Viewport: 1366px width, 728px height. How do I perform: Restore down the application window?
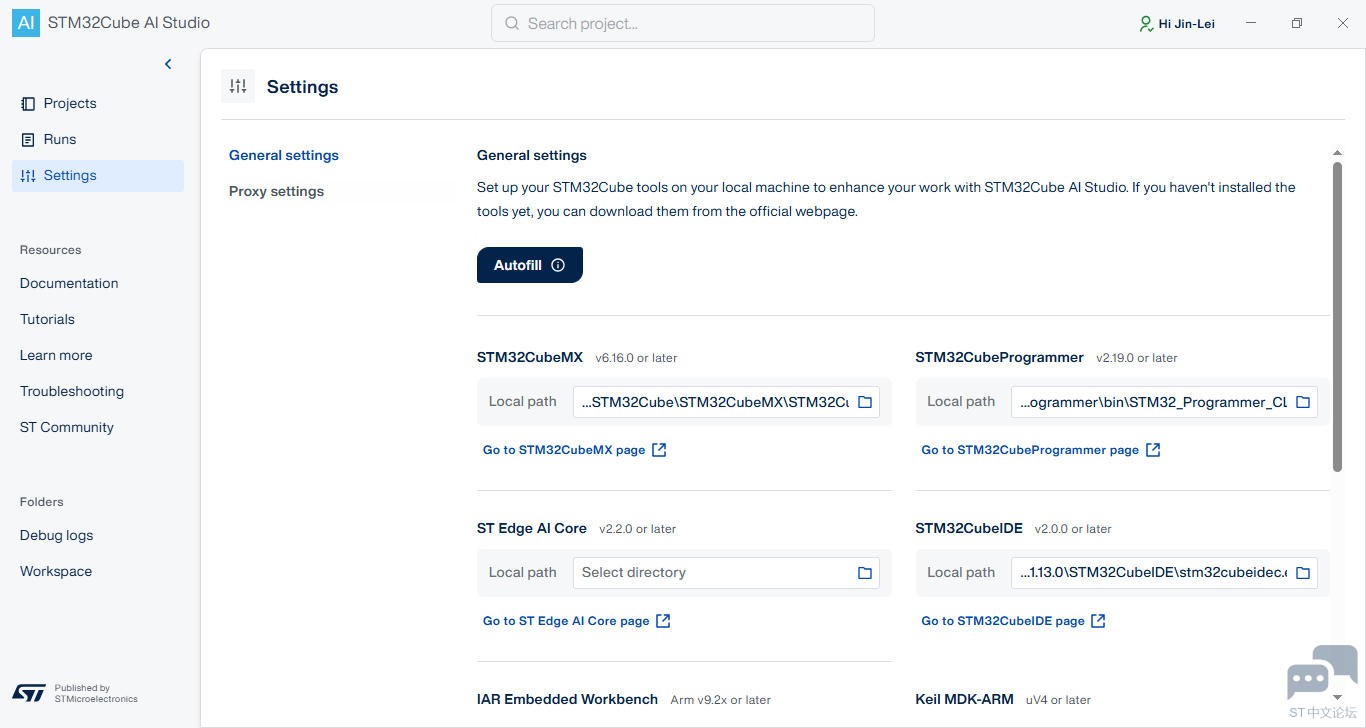[1297, 23]
